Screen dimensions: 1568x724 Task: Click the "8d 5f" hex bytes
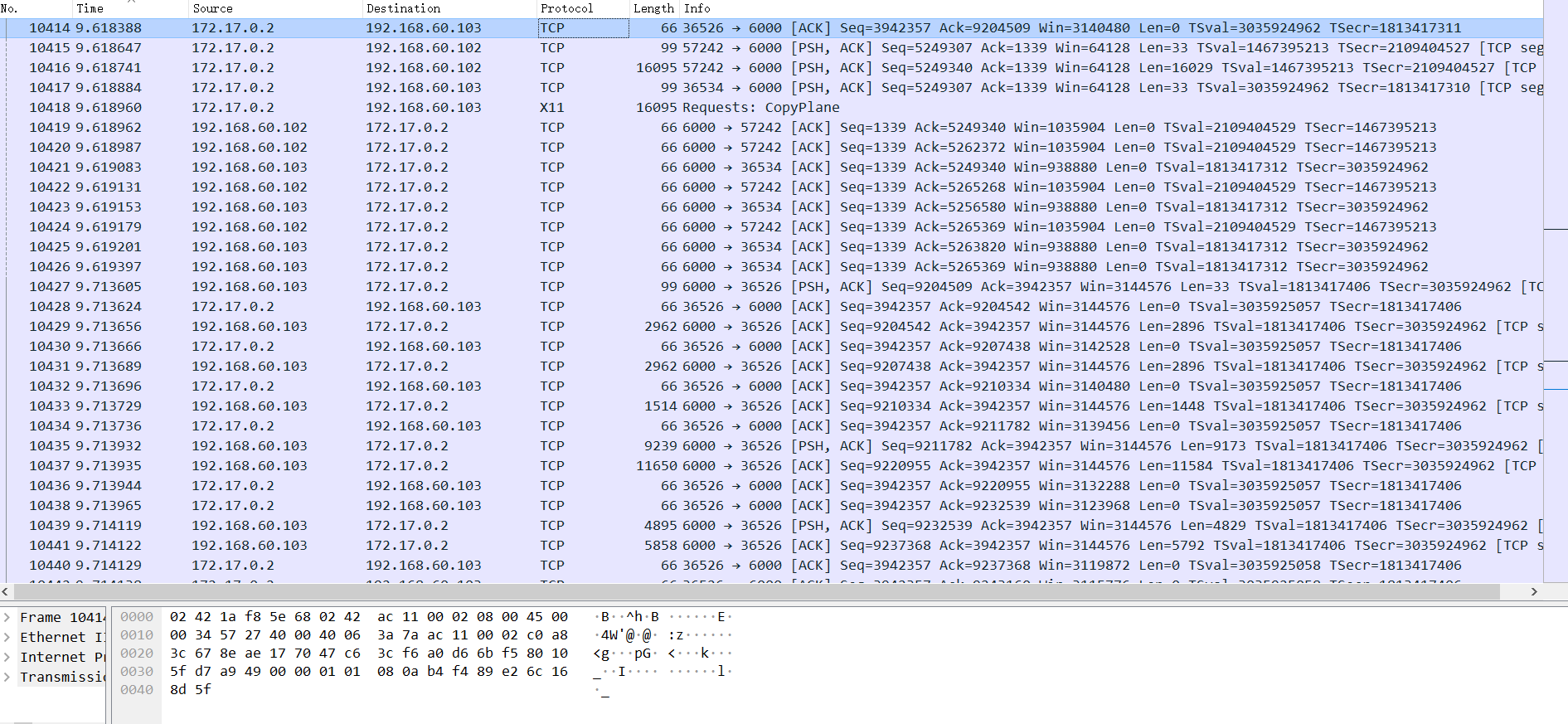(x=191, y=690)
